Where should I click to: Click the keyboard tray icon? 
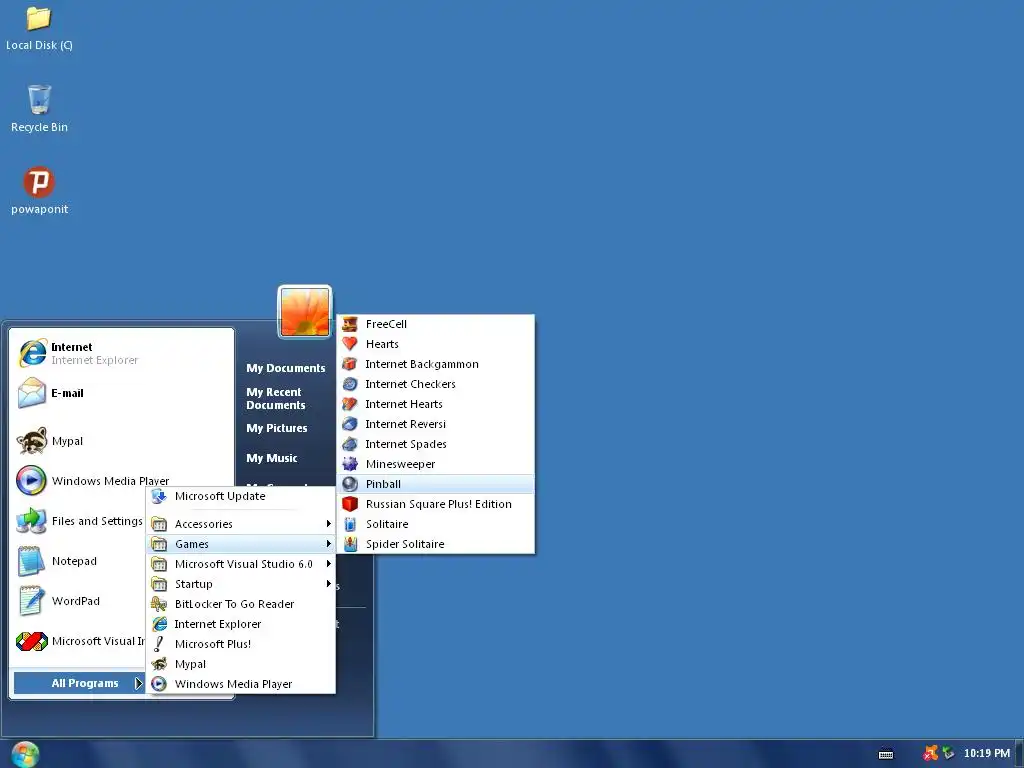(x=886, y=754)
